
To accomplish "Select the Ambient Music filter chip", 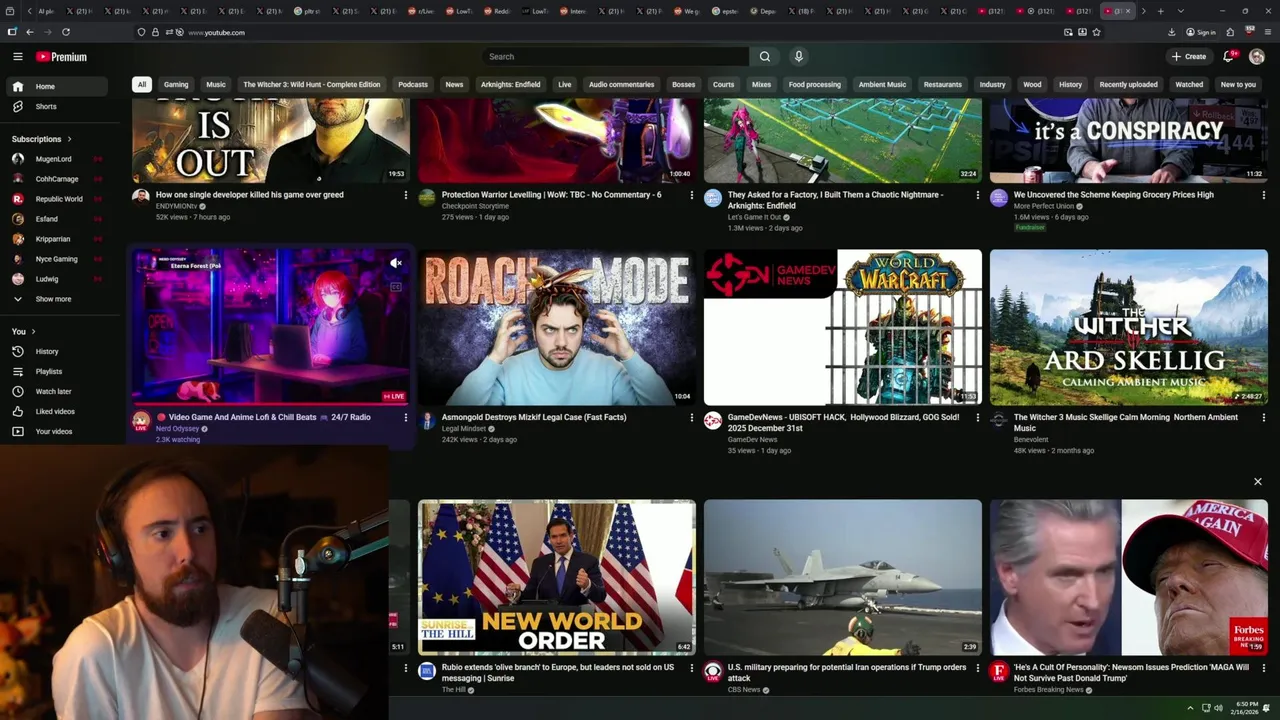I will point(882,85).
